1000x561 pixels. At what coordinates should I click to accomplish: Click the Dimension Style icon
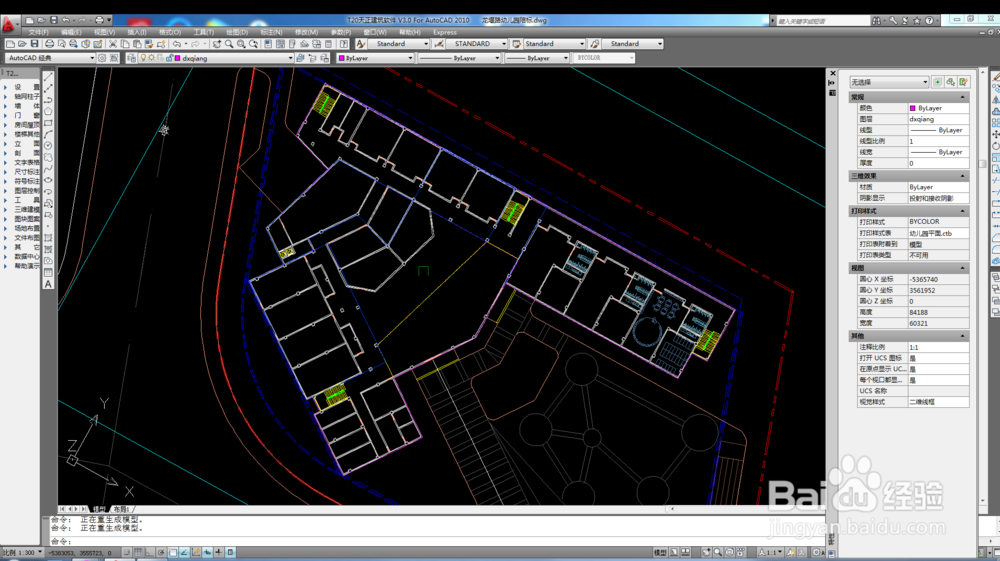click(x=439, y=44)
